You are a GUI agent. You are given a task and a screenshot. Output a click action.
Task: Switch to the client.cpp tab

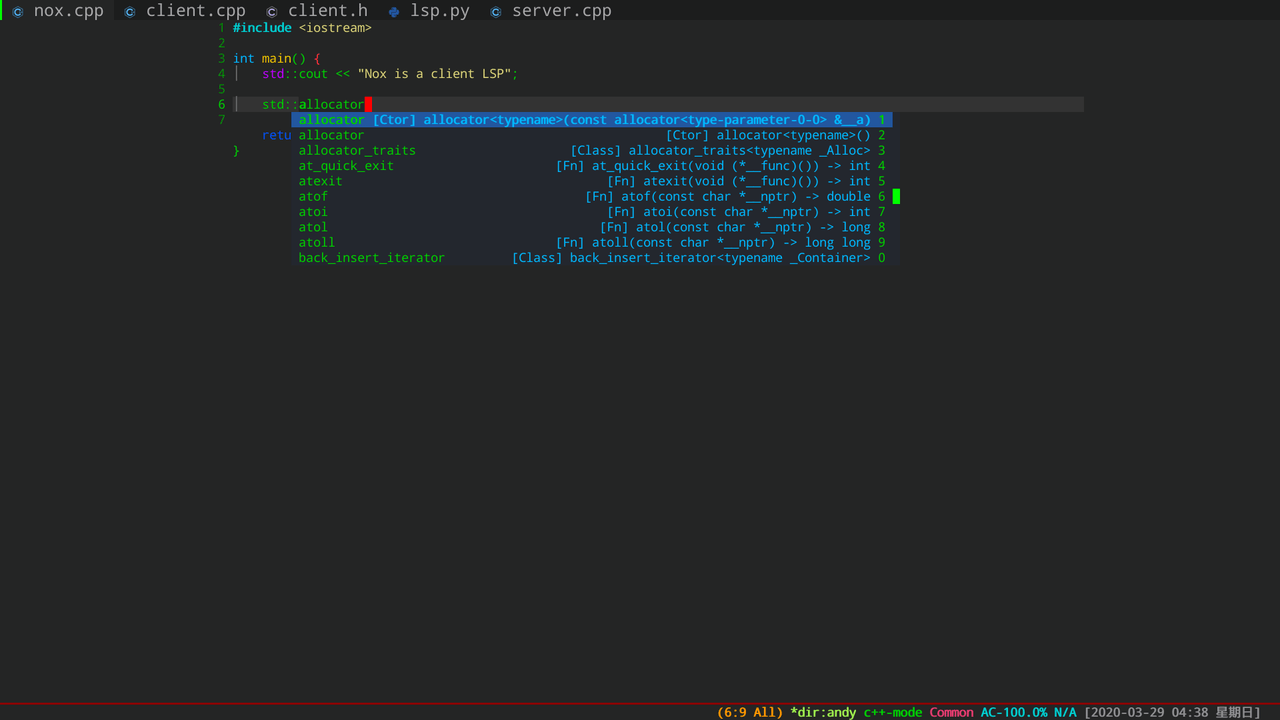[x=195, y=11]
